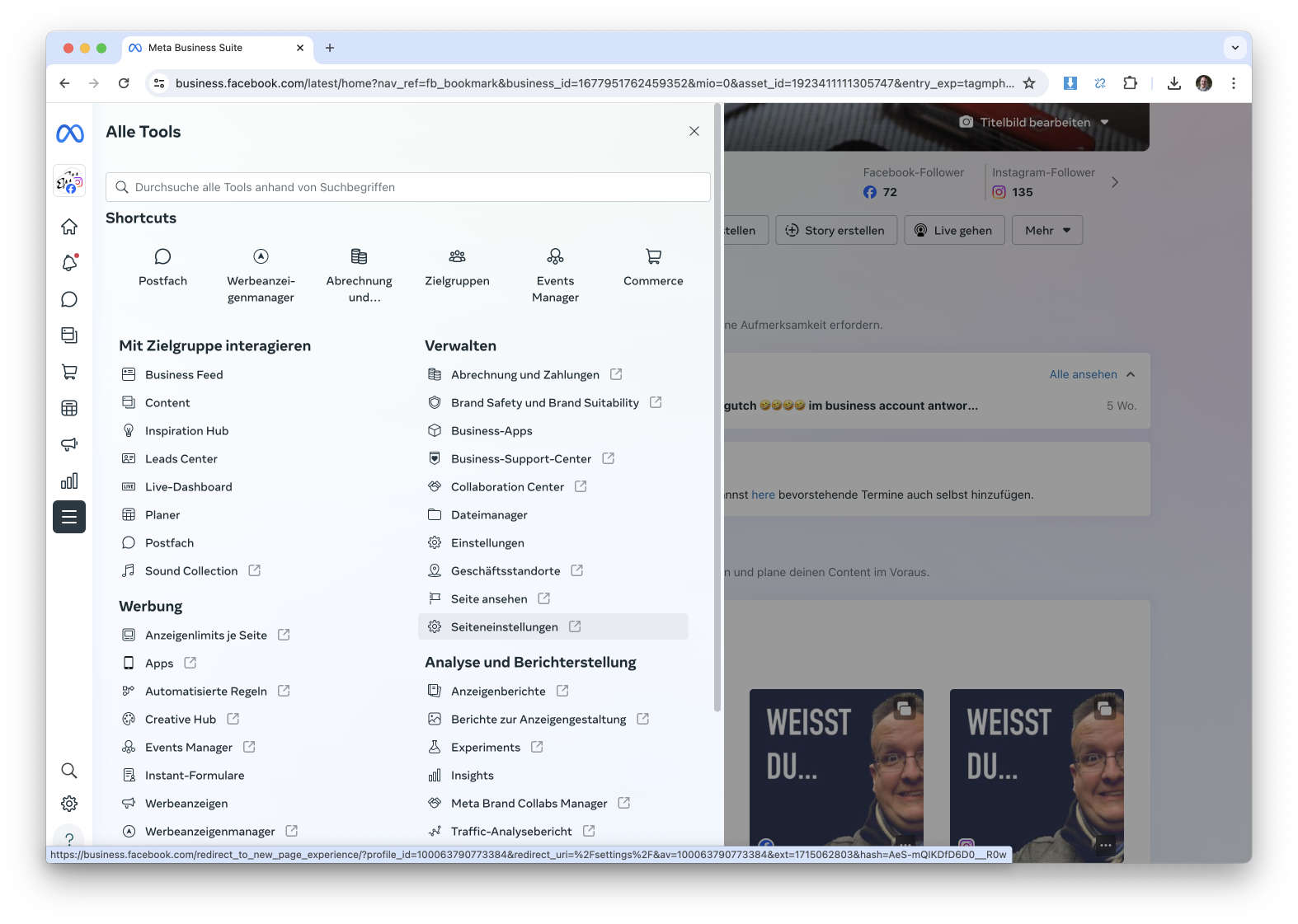Open the Postfach shortcut icon

(x=162, y=257)
